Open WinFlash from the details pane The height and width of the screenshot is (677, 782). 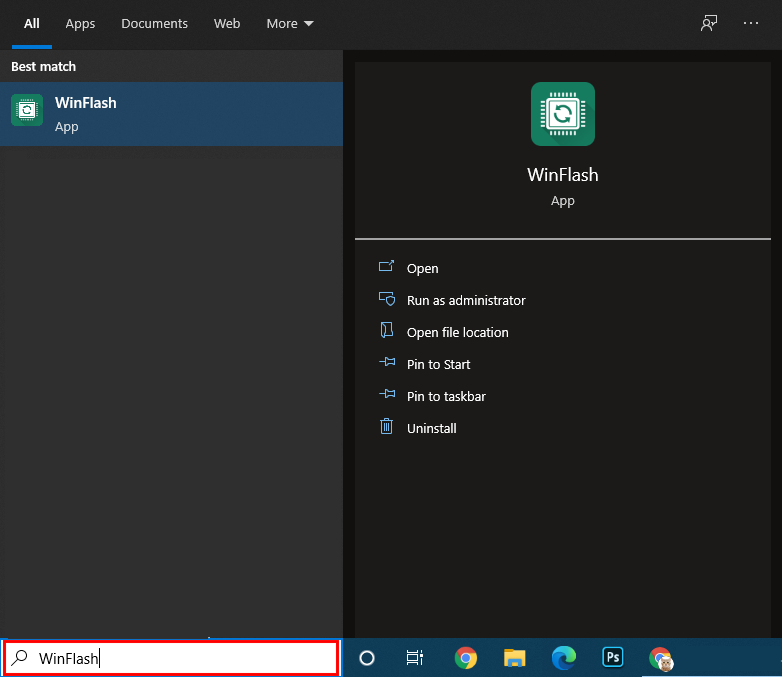(x=422, y=268)
